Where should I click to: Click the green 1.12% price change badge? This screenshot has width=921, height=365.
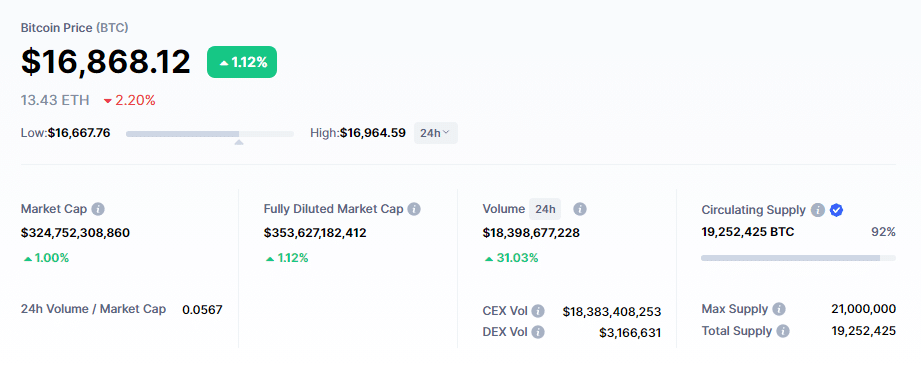242,62
